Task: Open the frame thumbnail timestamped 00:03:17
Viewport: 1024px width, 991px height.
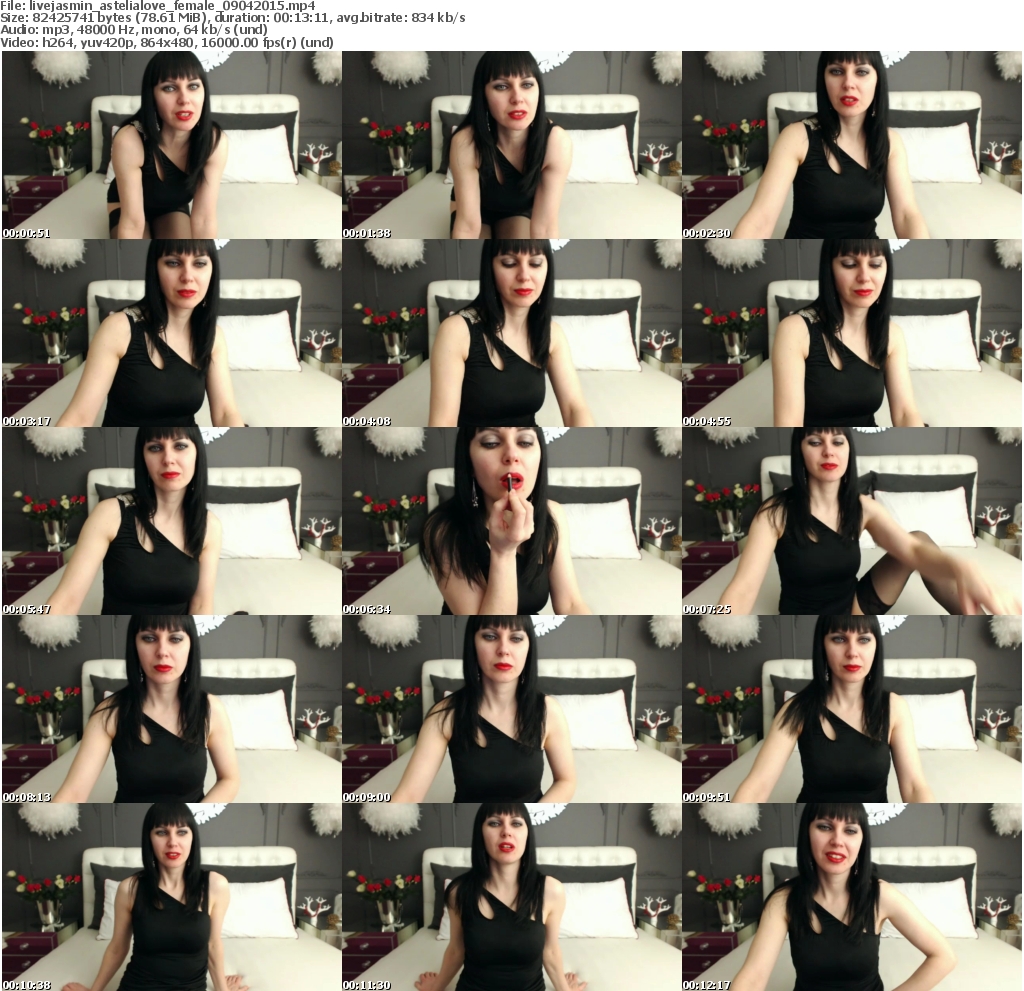Action: tap(172, 333)
